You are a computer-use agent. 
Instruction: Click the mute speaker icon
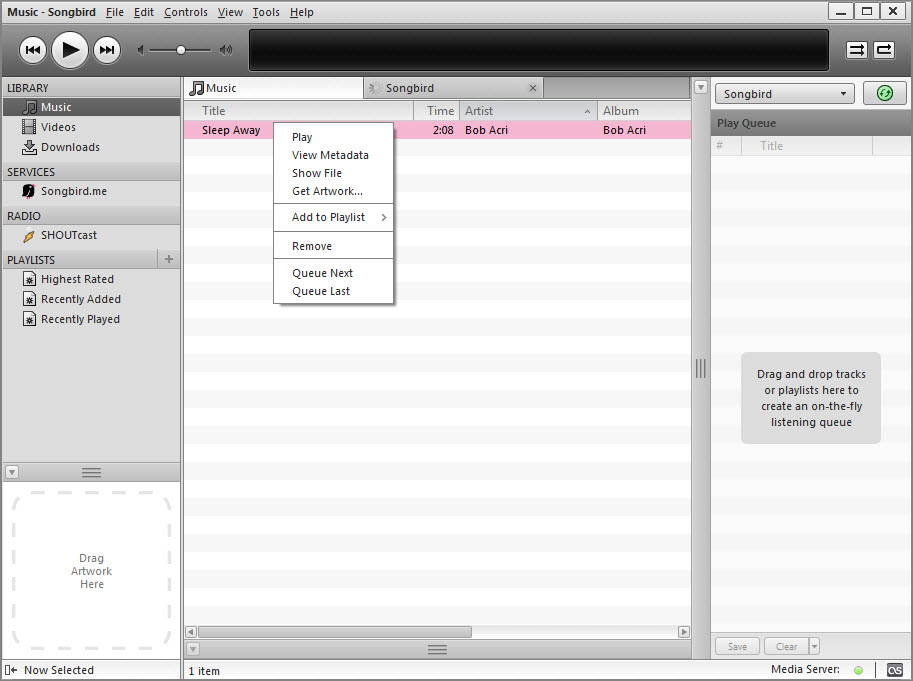[x=140, y=51]
